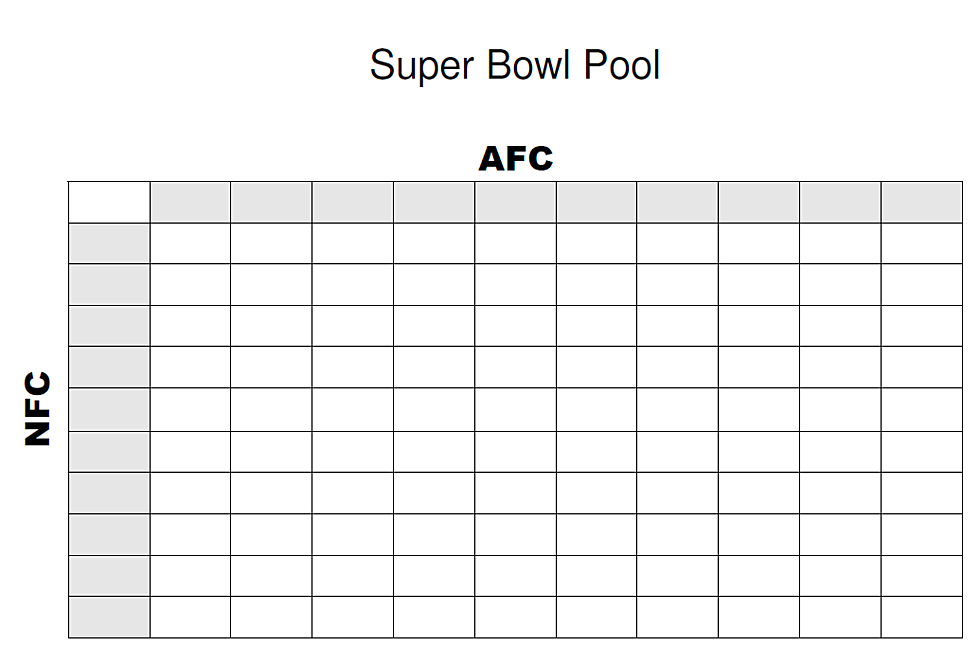980x646 pixels.
Task: Click the last gray AFC header cell
Action: [922, 202]
